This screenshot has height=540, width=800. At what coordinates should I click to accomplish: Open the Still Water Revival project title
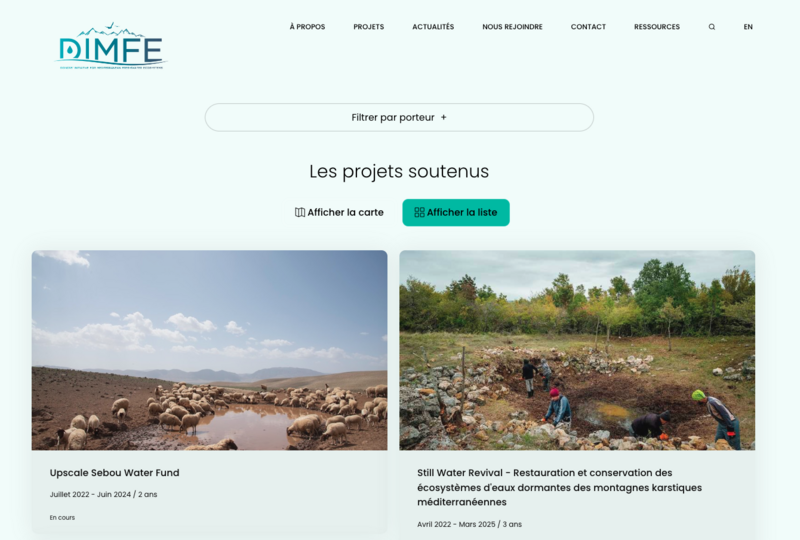click(559, 487)
